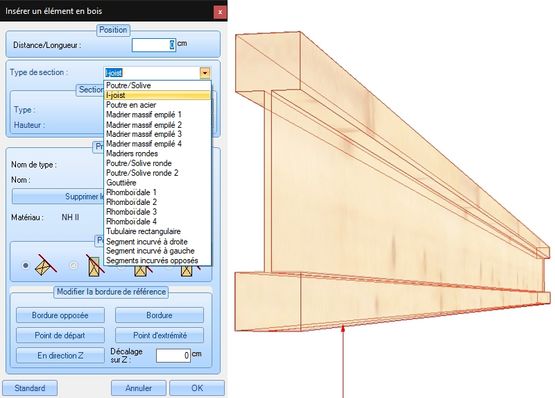Choose 'Tubulaire rectangulaire' section type
Image resolution: width=555 pixels, height=398 pixels.
coord(158,232)
